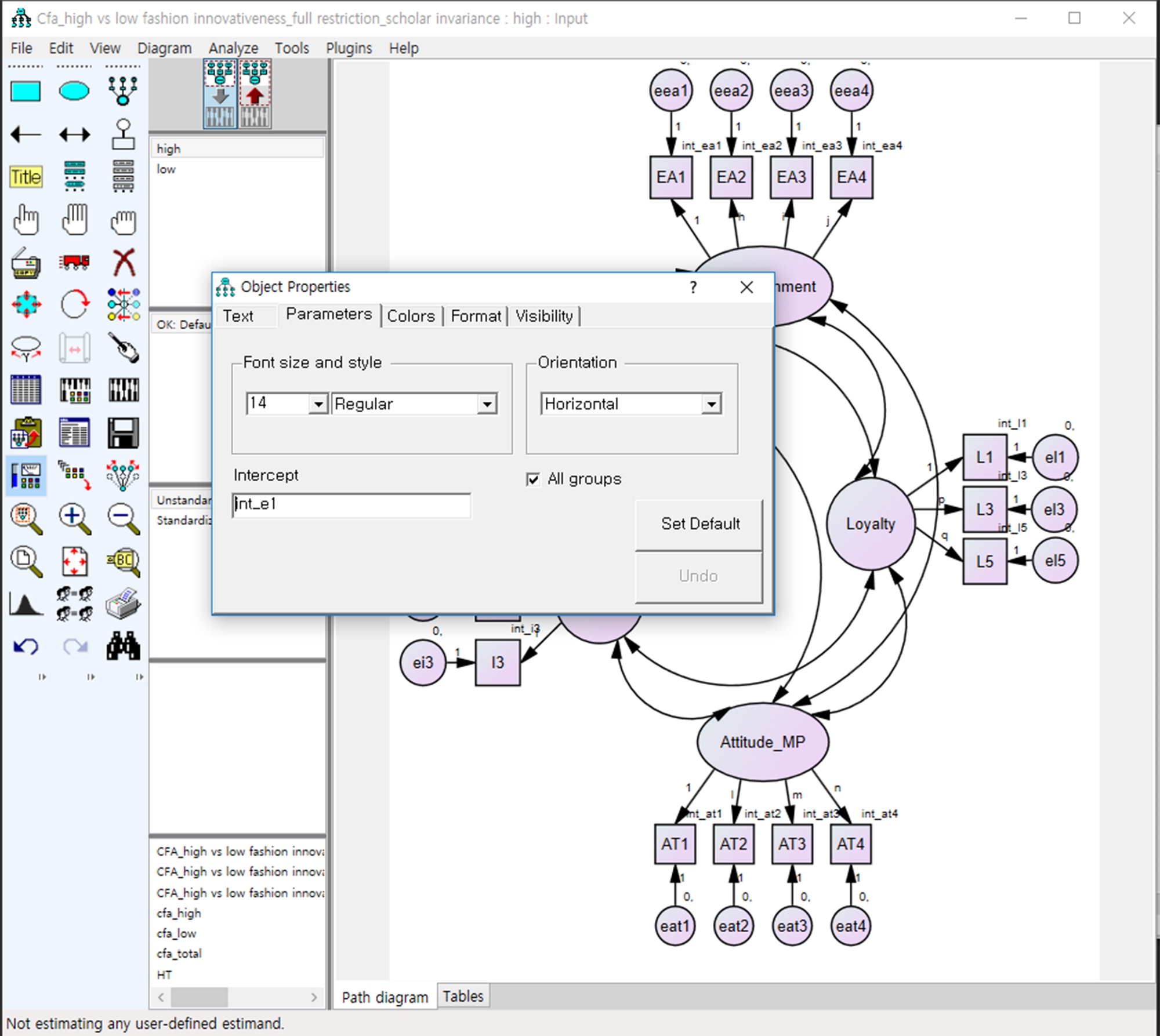Click the Set Default button

coord(699,524)
